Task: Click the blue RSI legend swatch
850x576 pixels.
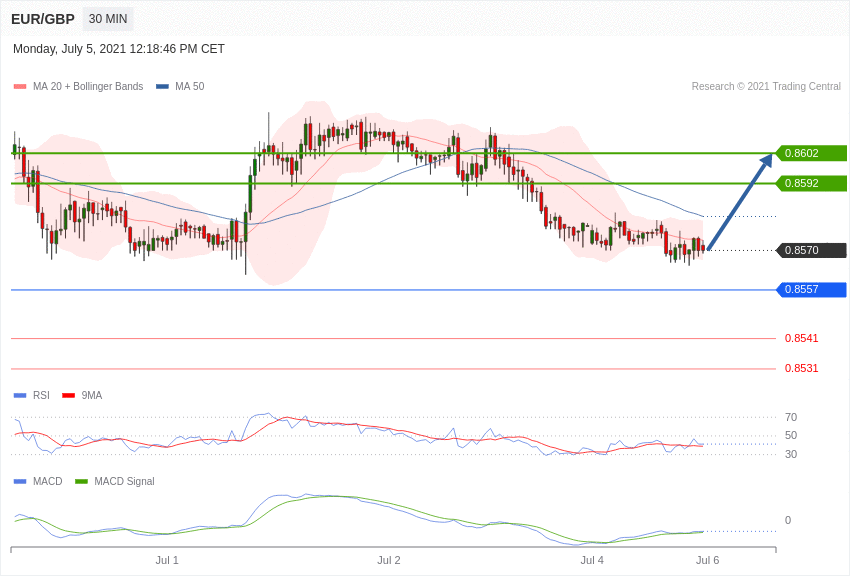Action: click(20, 396)
